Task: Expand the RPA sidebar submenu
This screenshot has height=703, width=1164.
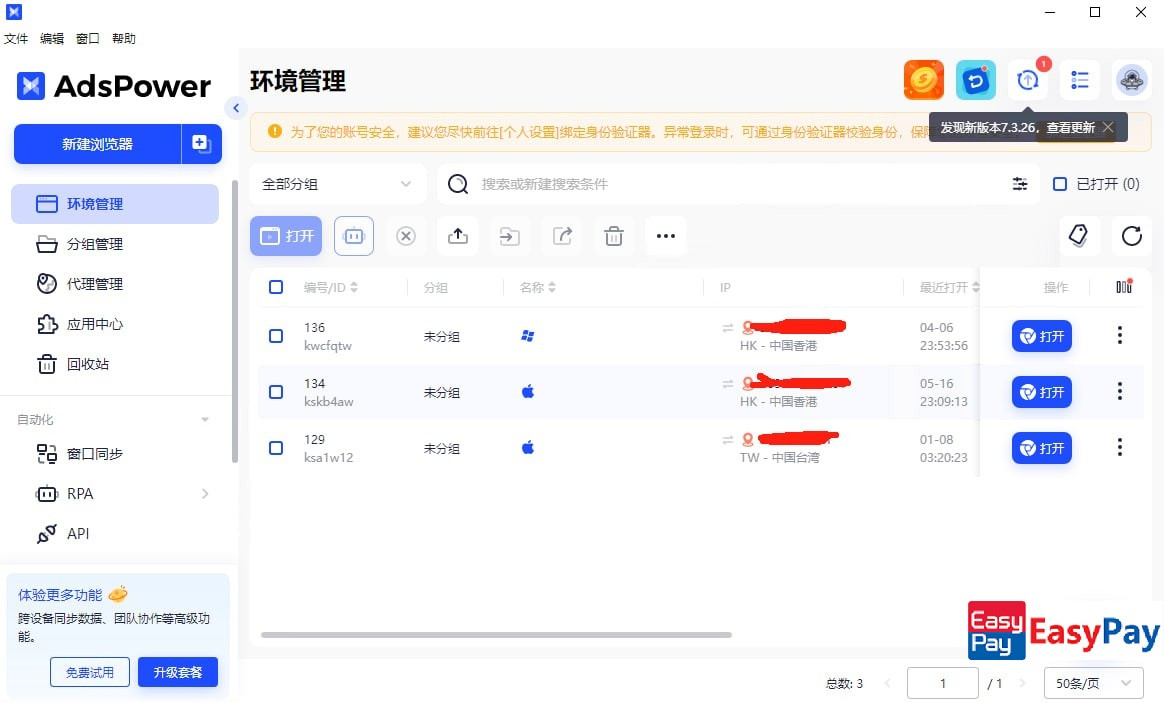Action: [205, 494]
